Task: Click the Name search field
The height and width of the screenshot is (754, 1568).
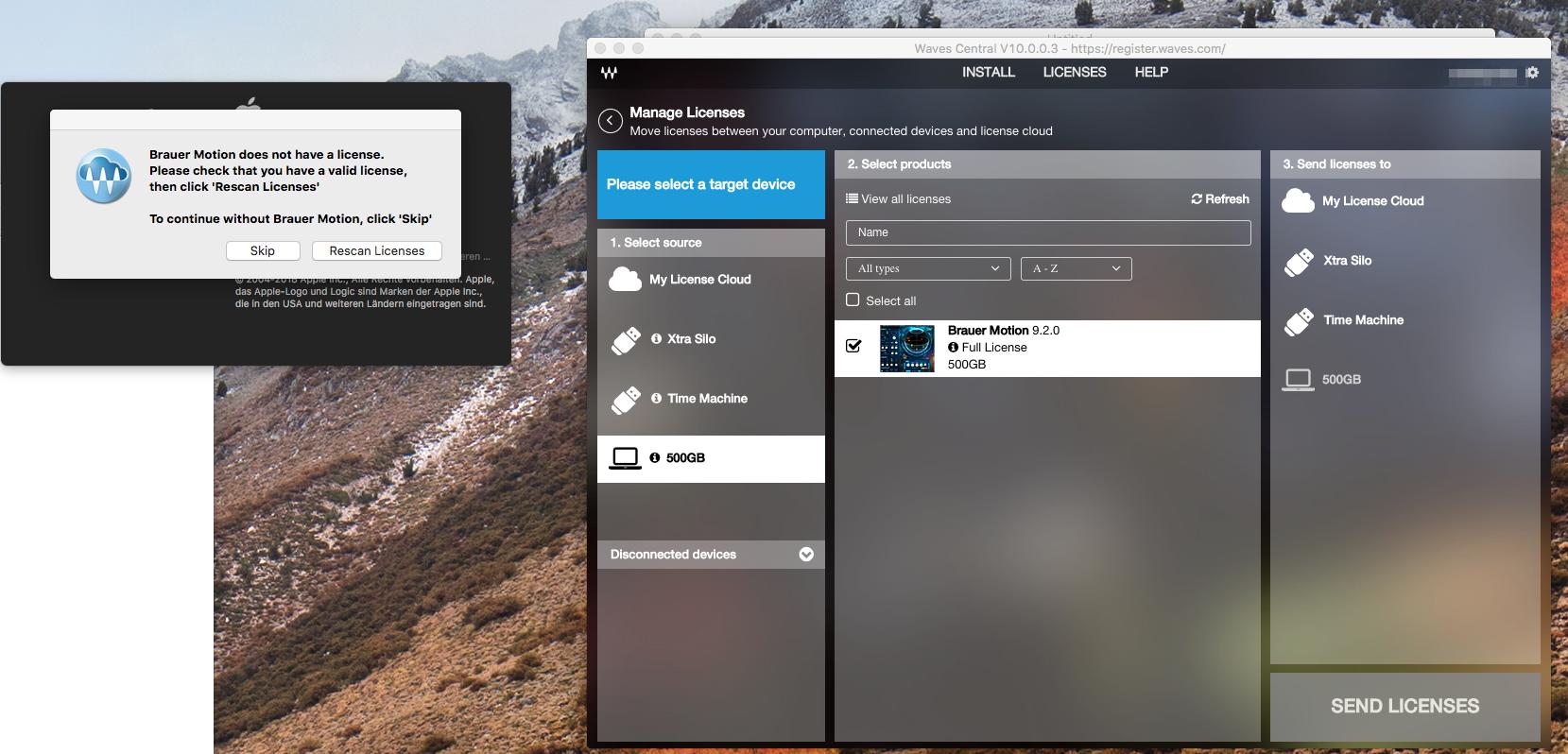Action: pyautogui.click(x=1048, y=232)
